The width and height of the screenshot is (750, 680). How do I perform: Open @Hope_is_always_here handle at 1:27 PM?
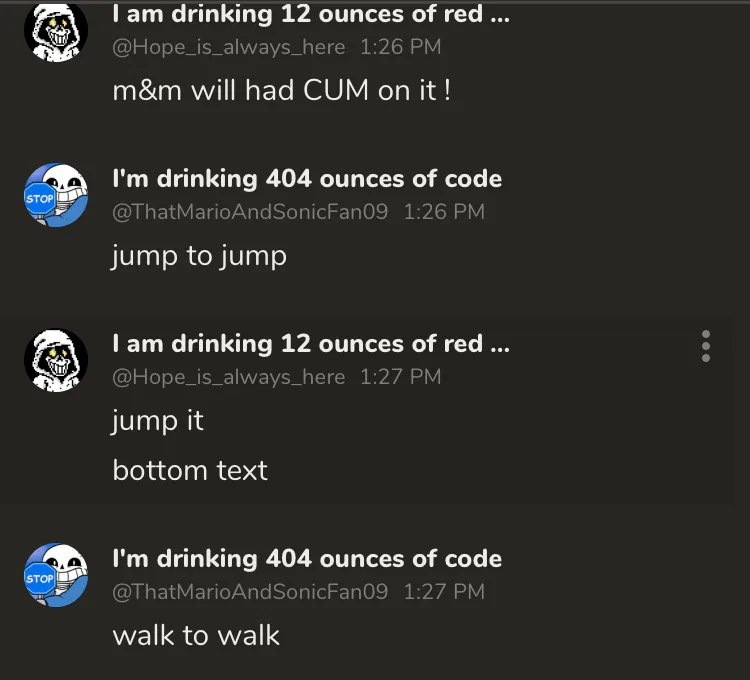coord(229,377)
